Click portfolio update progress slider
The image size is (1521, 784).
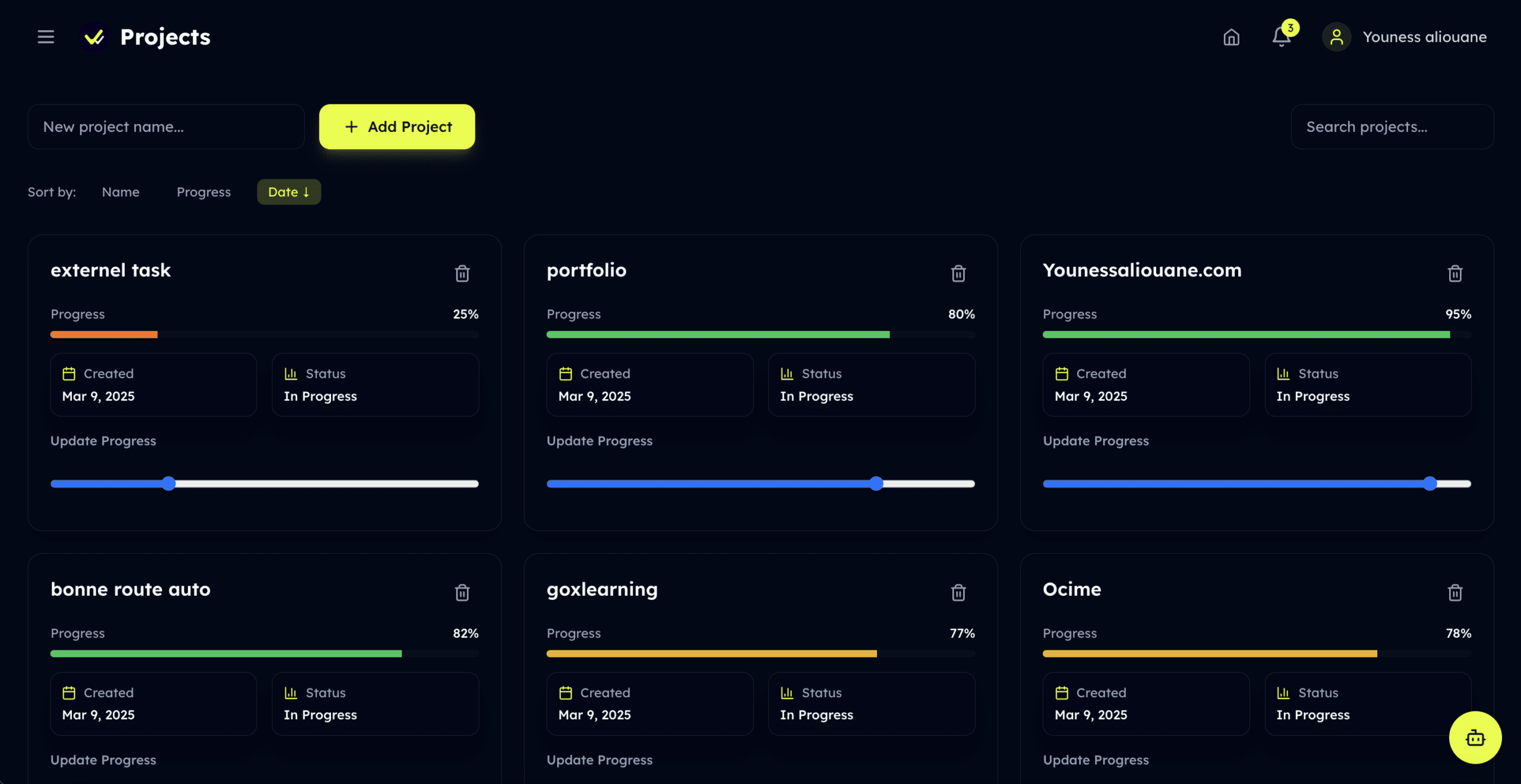point(760,483)
